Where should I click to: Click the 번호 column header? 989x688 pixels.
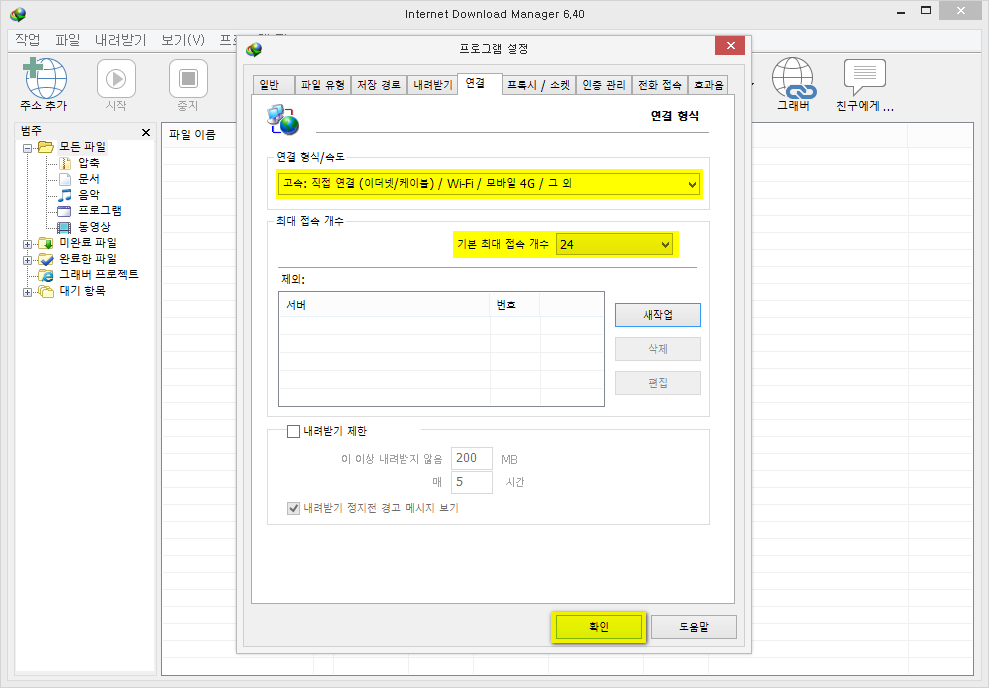[515, 305]
